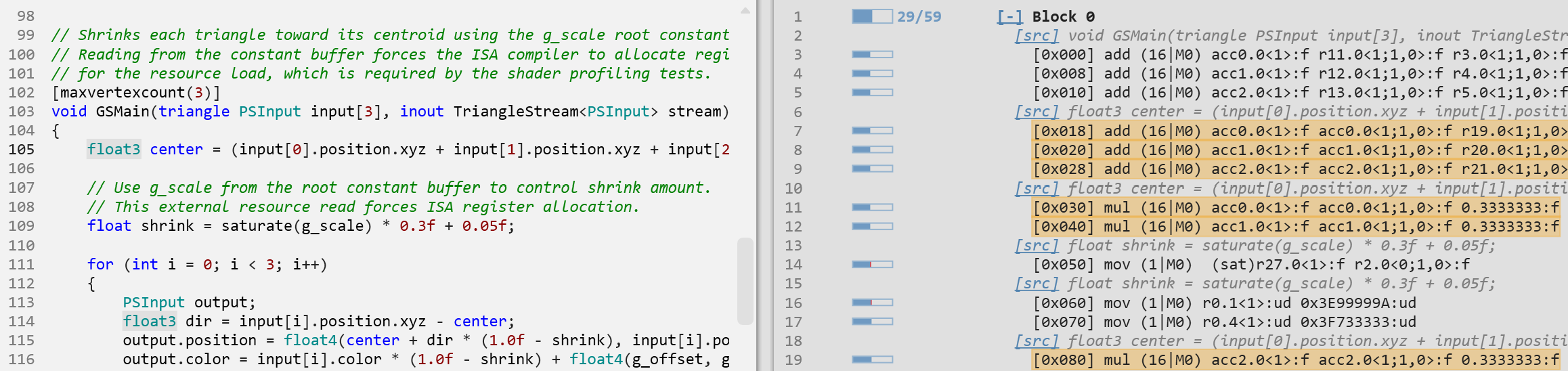
Task: Click the hit bar beside instruction [0x050]
Action: point(872,264)
